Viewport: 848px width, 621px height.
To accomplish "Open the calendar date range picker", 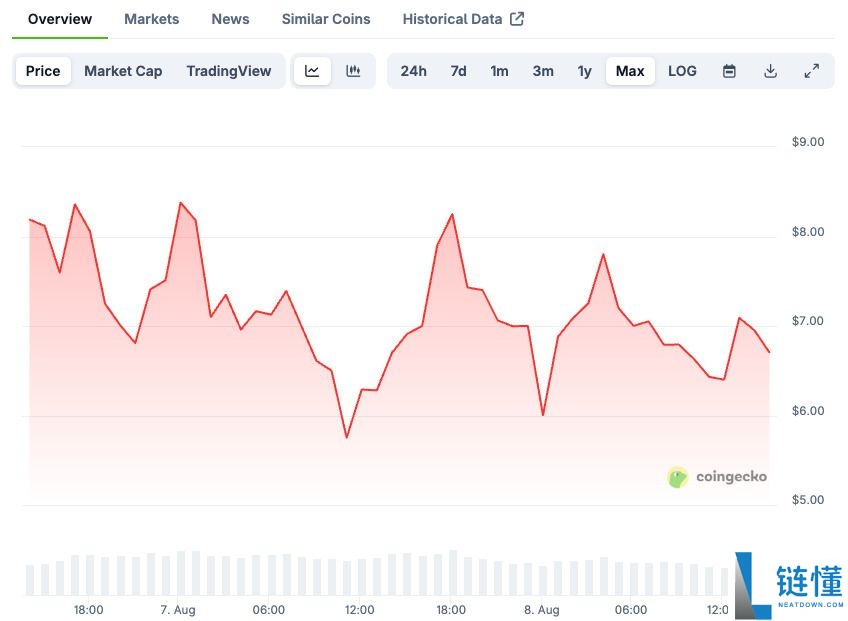I will coord(729,71).
